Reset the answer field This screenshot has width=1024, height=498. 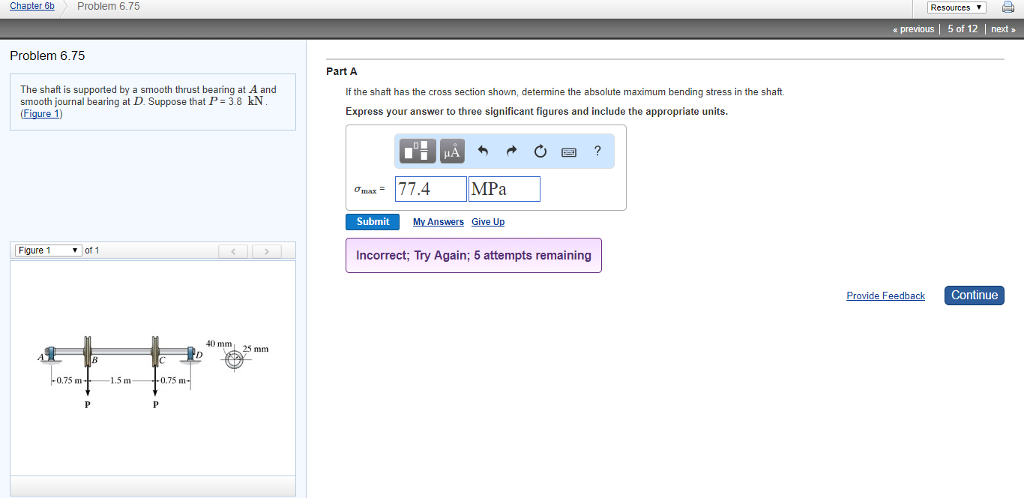pyautogui.click(x=540, y=151)
